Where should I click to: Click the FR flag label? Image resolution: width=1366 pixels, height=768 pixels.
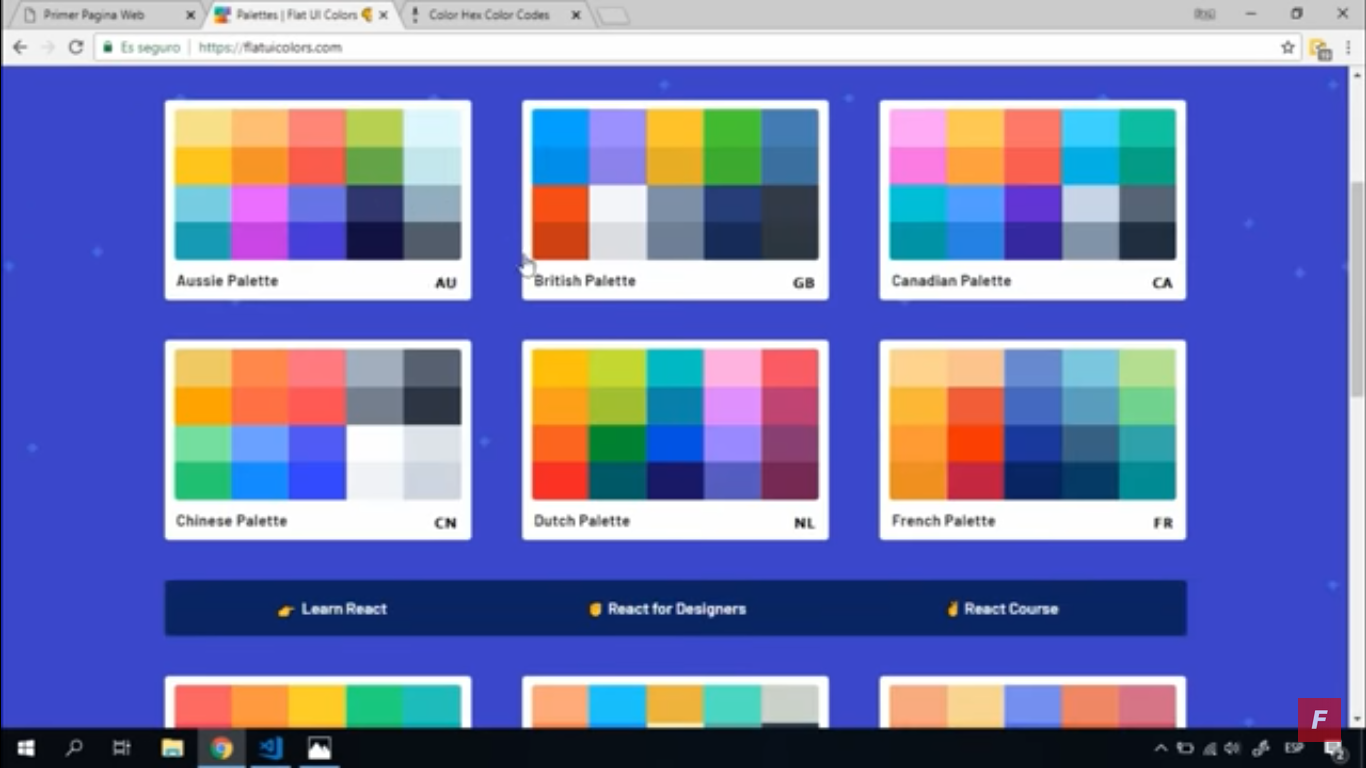pos(1162,523)
